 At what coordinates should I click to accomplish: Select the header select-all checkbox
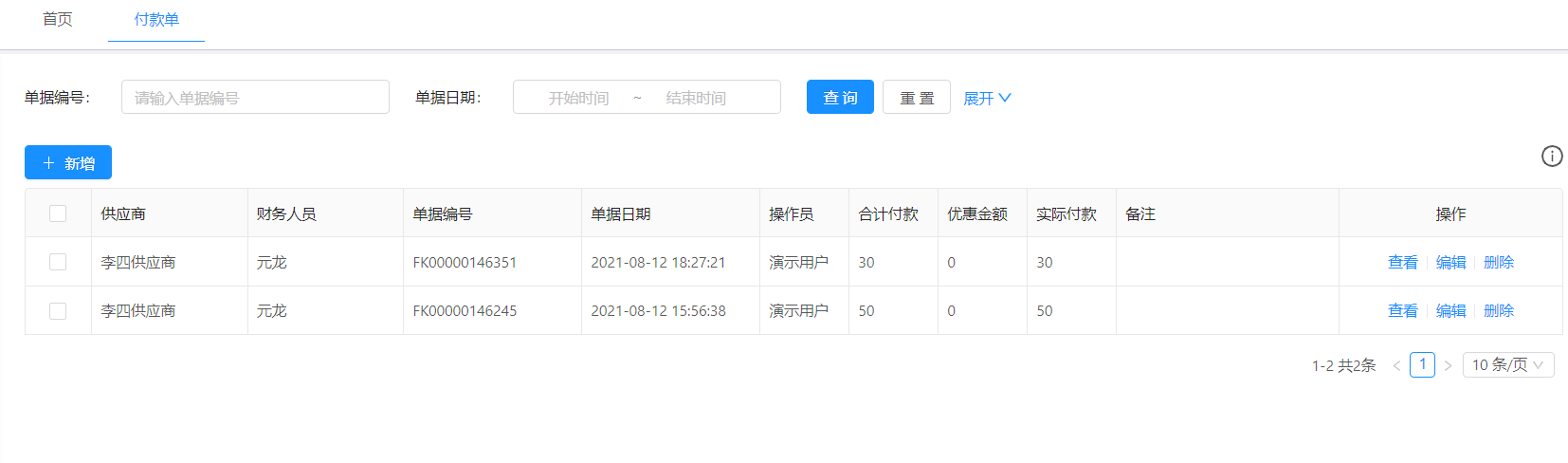click(58, 213)
